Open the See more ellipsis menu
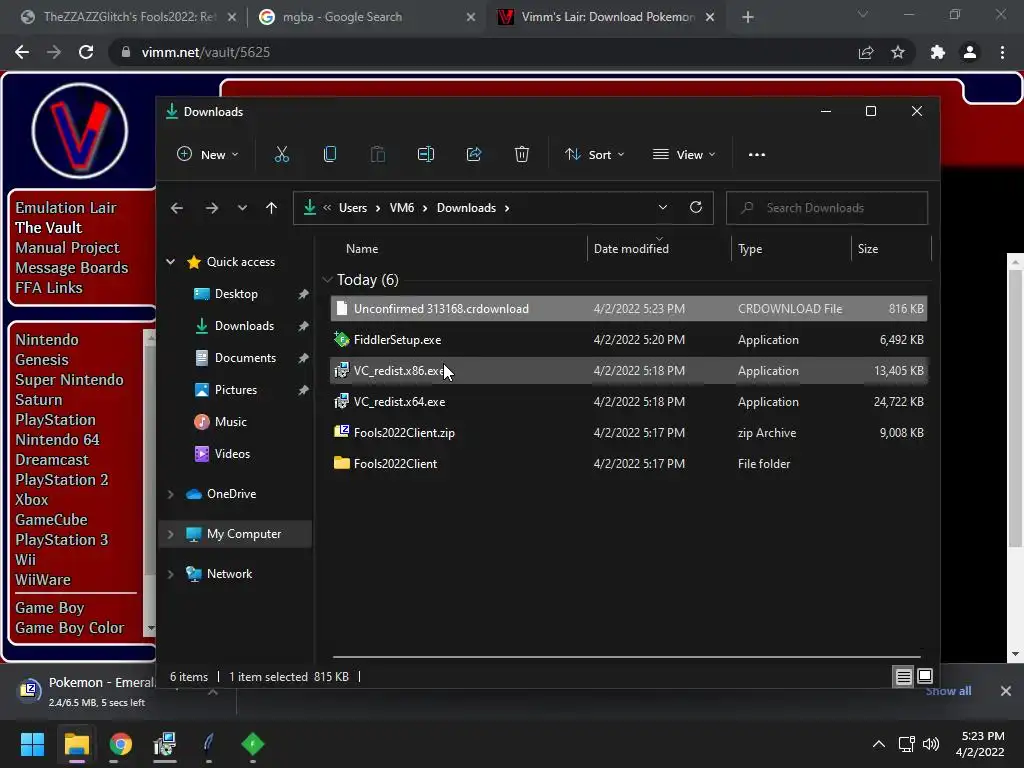 pos(757,155)
